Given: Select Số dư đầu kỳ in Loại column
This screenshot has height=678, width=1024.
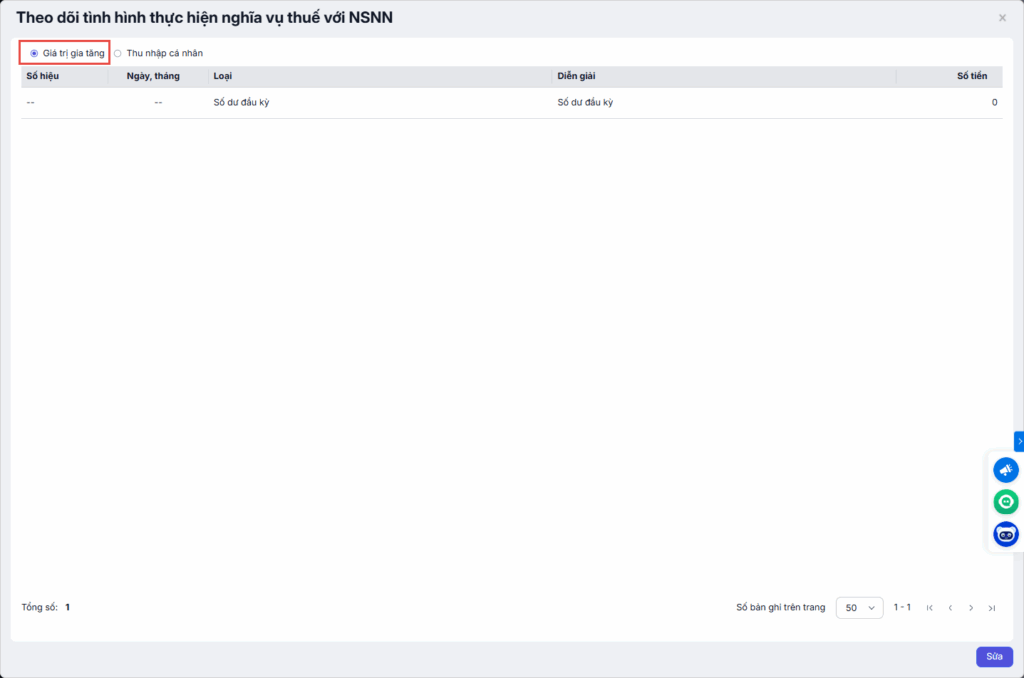Looking at the screenshot, I should pos(241,103).
